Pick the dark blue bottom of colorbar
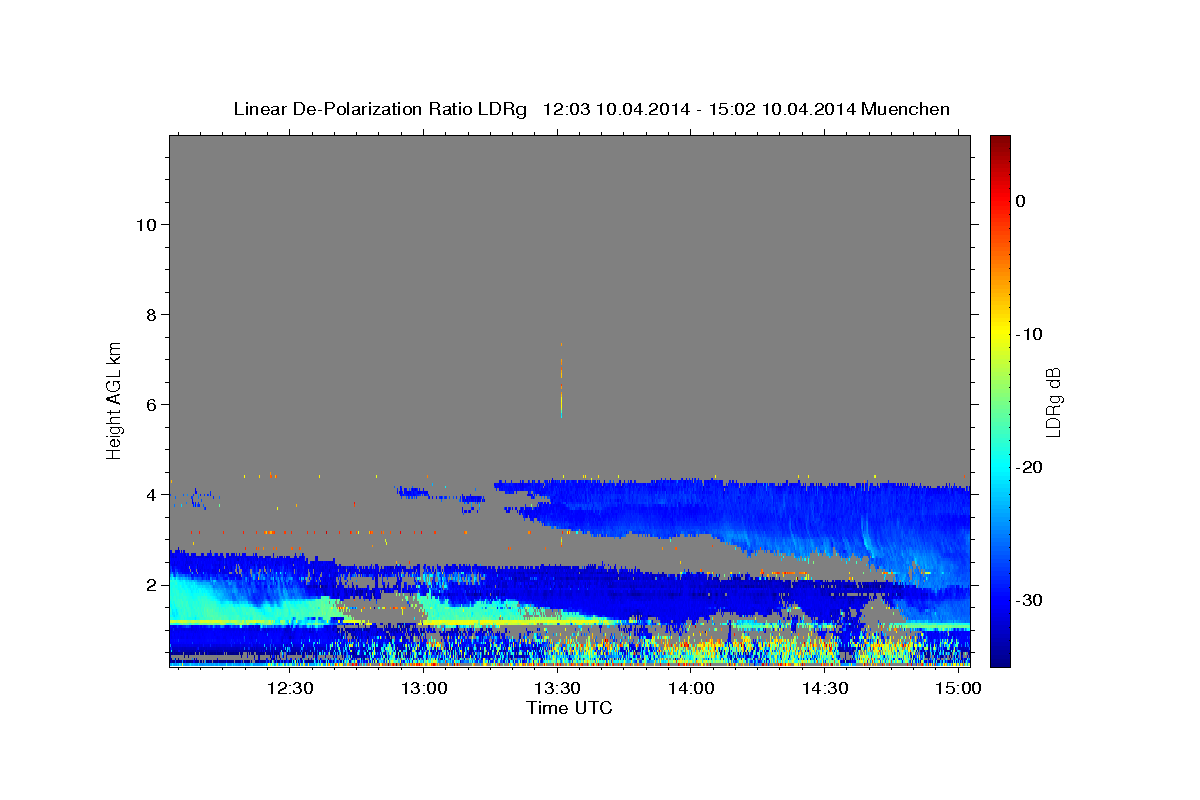This screenshot has height=800, width=1200. tap(1000, 655)
